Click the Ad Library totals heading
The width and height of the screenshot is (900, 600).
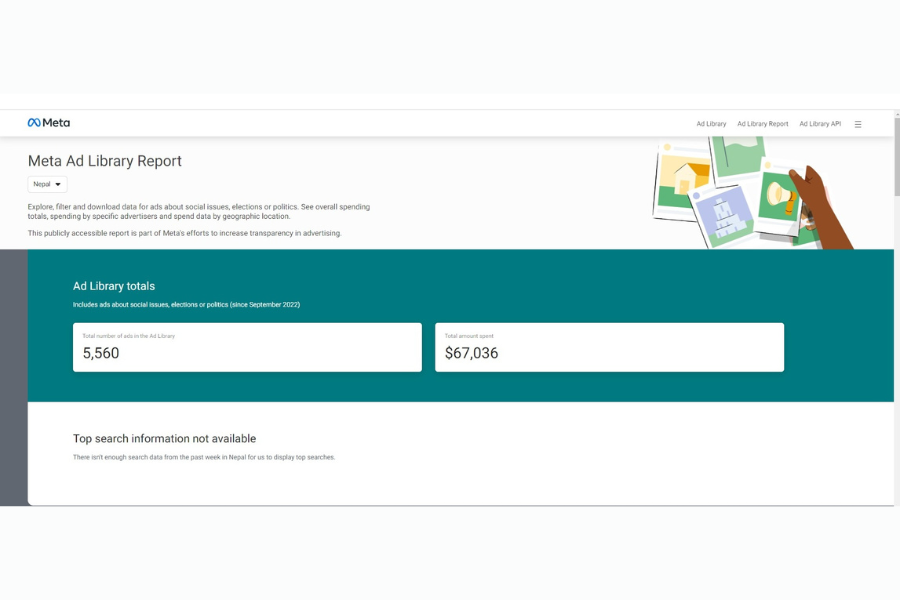(114, 286)
